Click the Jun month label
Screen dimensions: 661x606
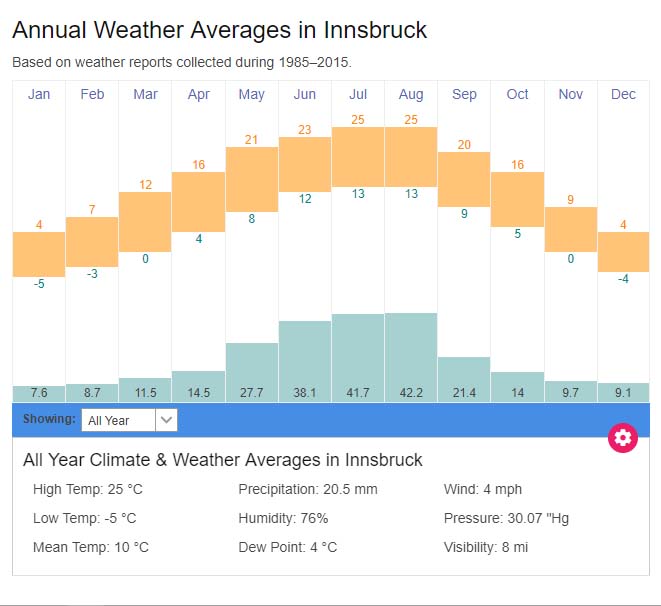pyautogui.click(x=305, y=94)
